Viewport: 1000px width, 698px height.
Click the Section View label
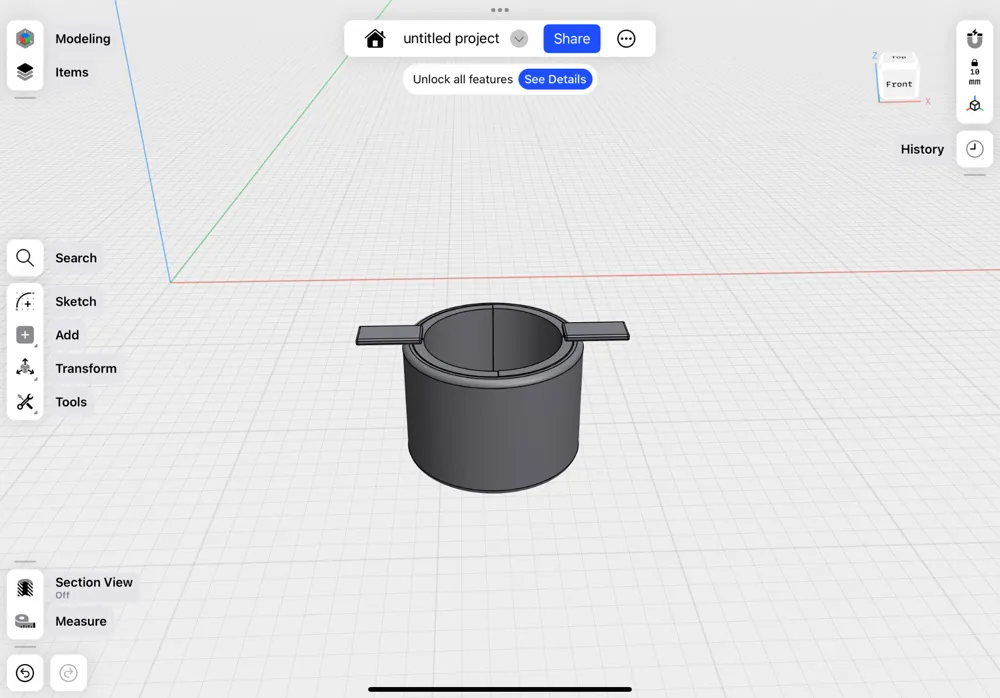94,582
